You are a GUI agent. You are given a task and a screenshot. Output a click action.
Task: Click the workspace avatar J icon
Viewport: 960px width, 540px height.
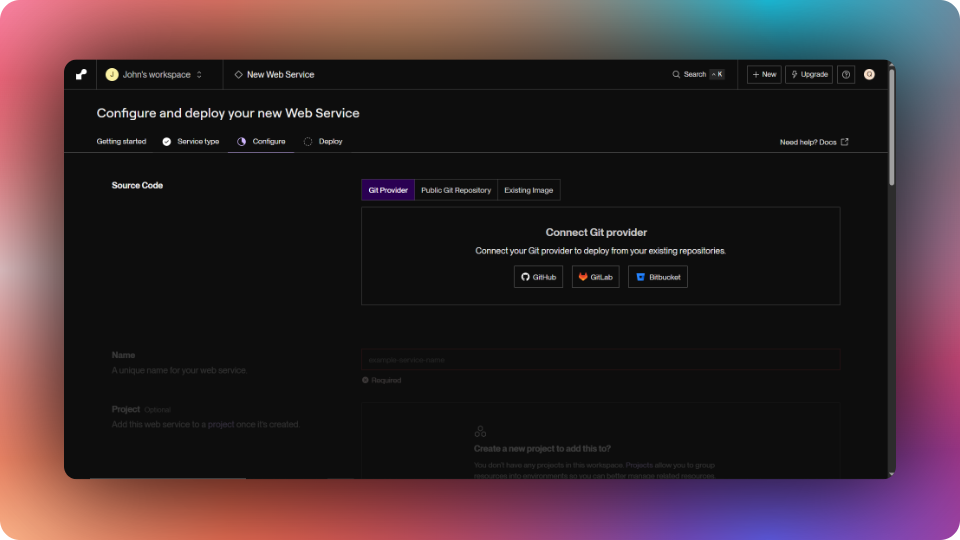(111, 75)
